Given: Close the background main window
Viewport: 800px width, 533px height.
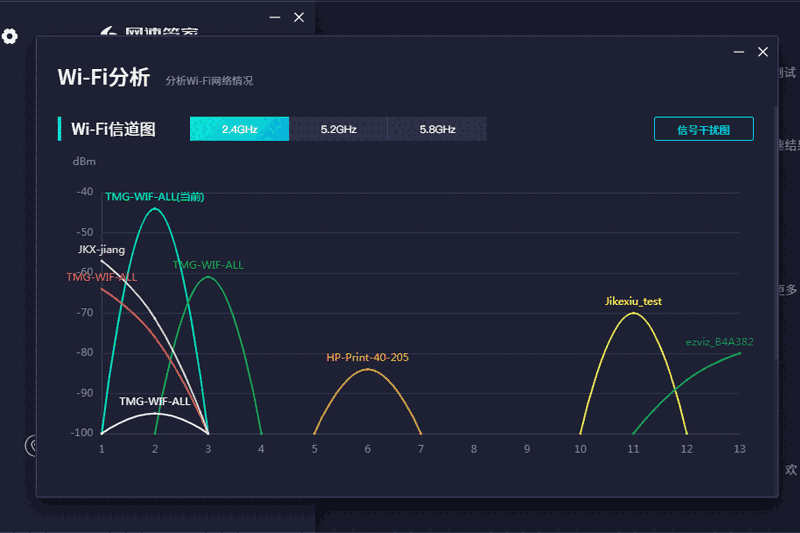Looking at the screenshot, I should (299, 17).
